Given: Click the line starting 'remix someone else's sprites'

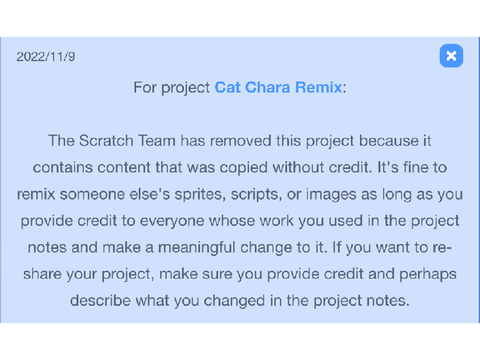Looking at the screenshot, I should (240, 194).
